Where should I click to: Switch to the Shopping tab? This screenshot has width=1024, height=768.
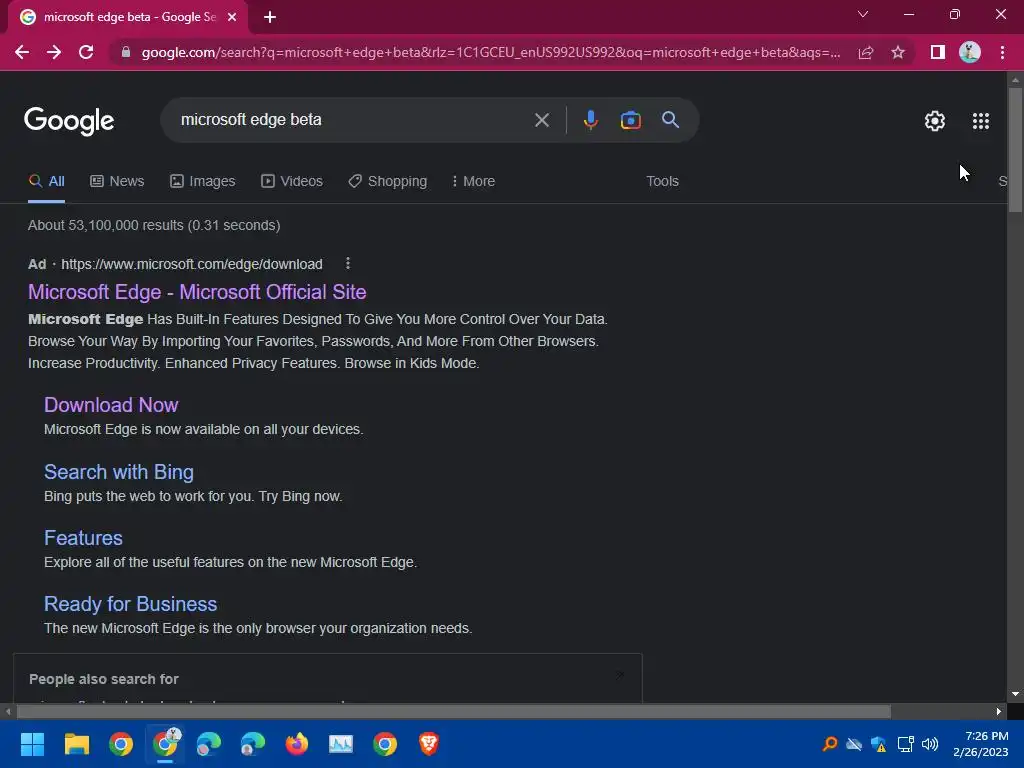coord(387,181)
